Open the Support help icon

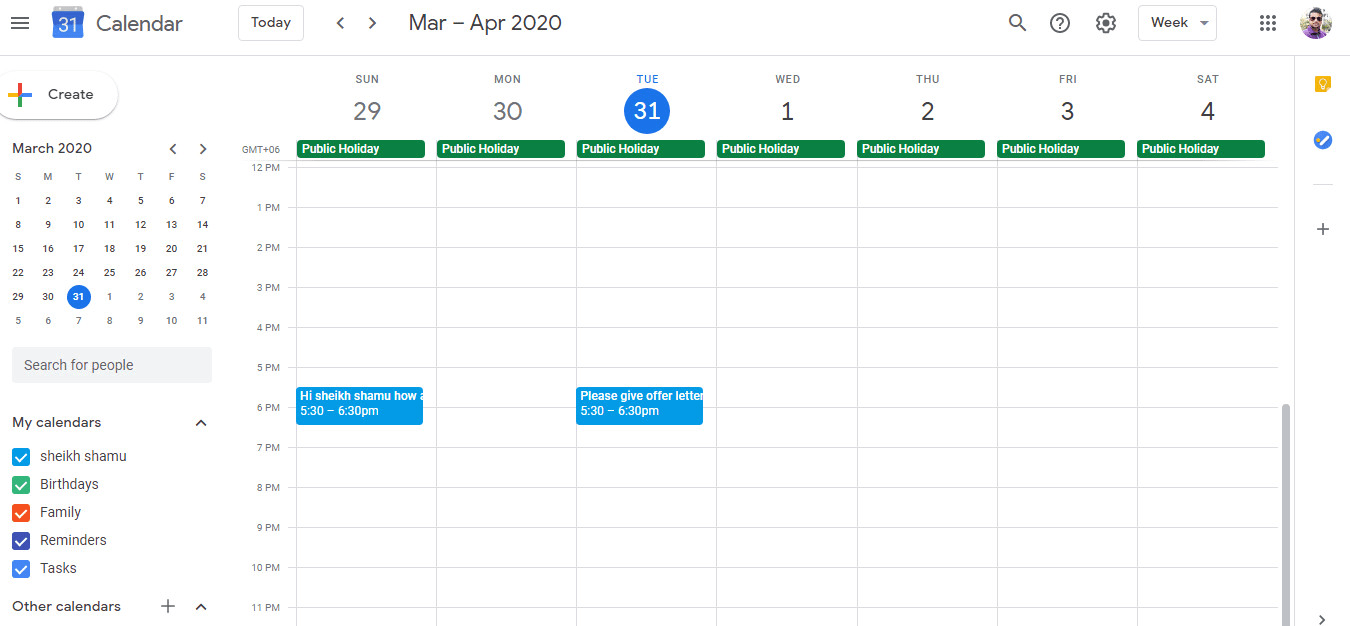coord(1060,22)
